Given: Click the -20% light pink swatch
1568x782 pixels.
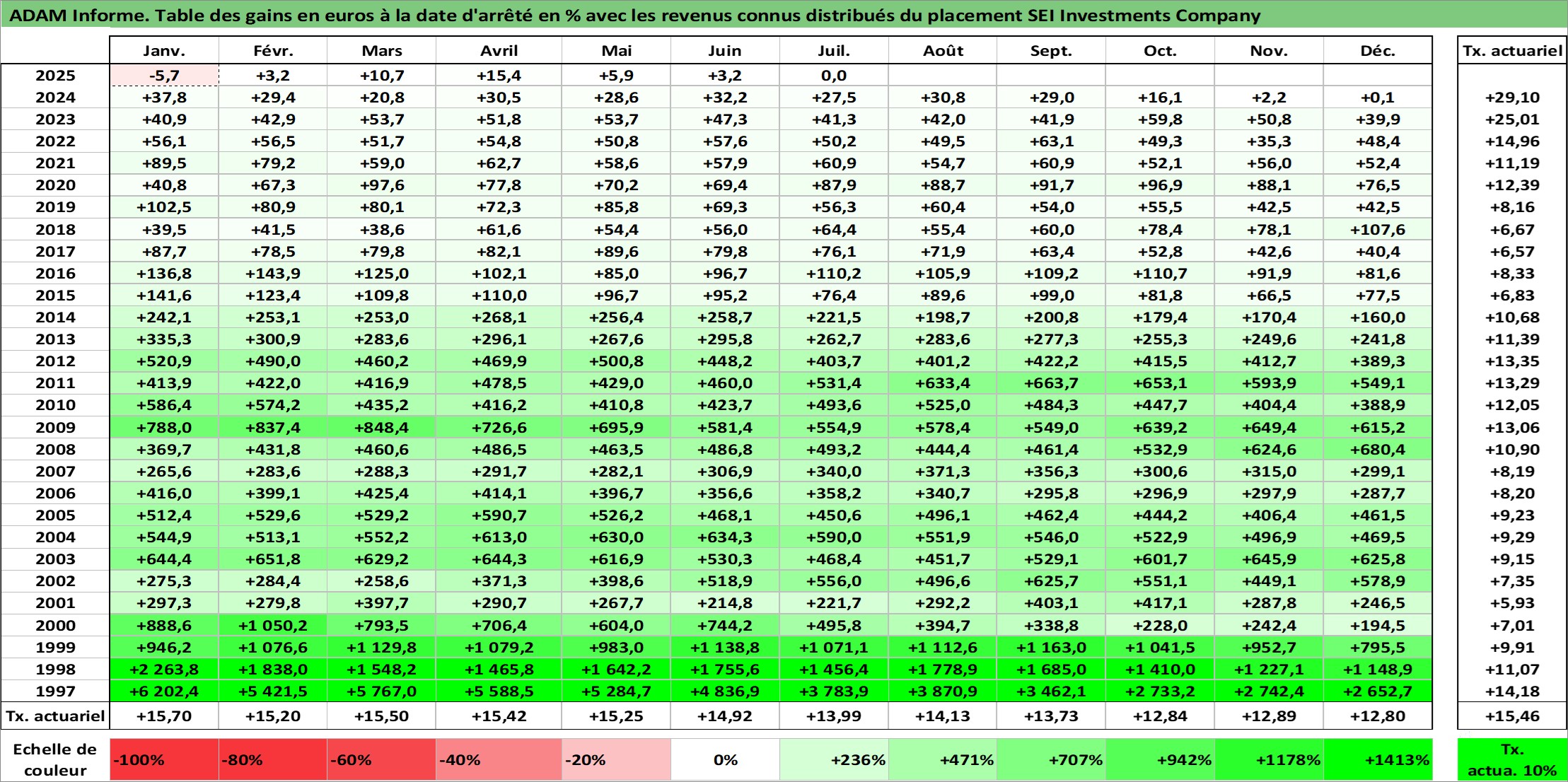Looking at the screenshot, I should coord(617,760).
